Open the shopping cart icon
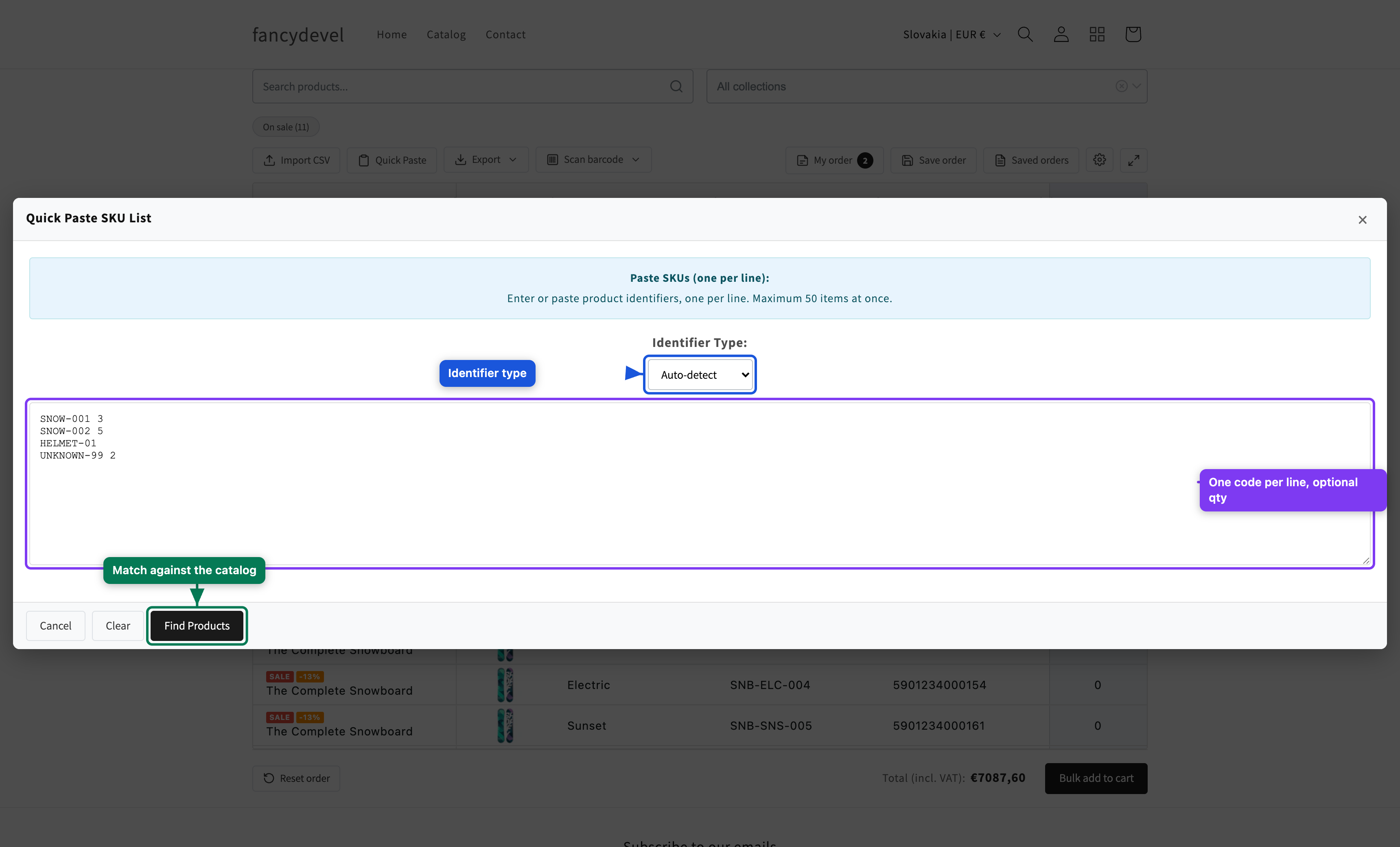Screen dimensions: 1400x847 (x=1133, y=34)
